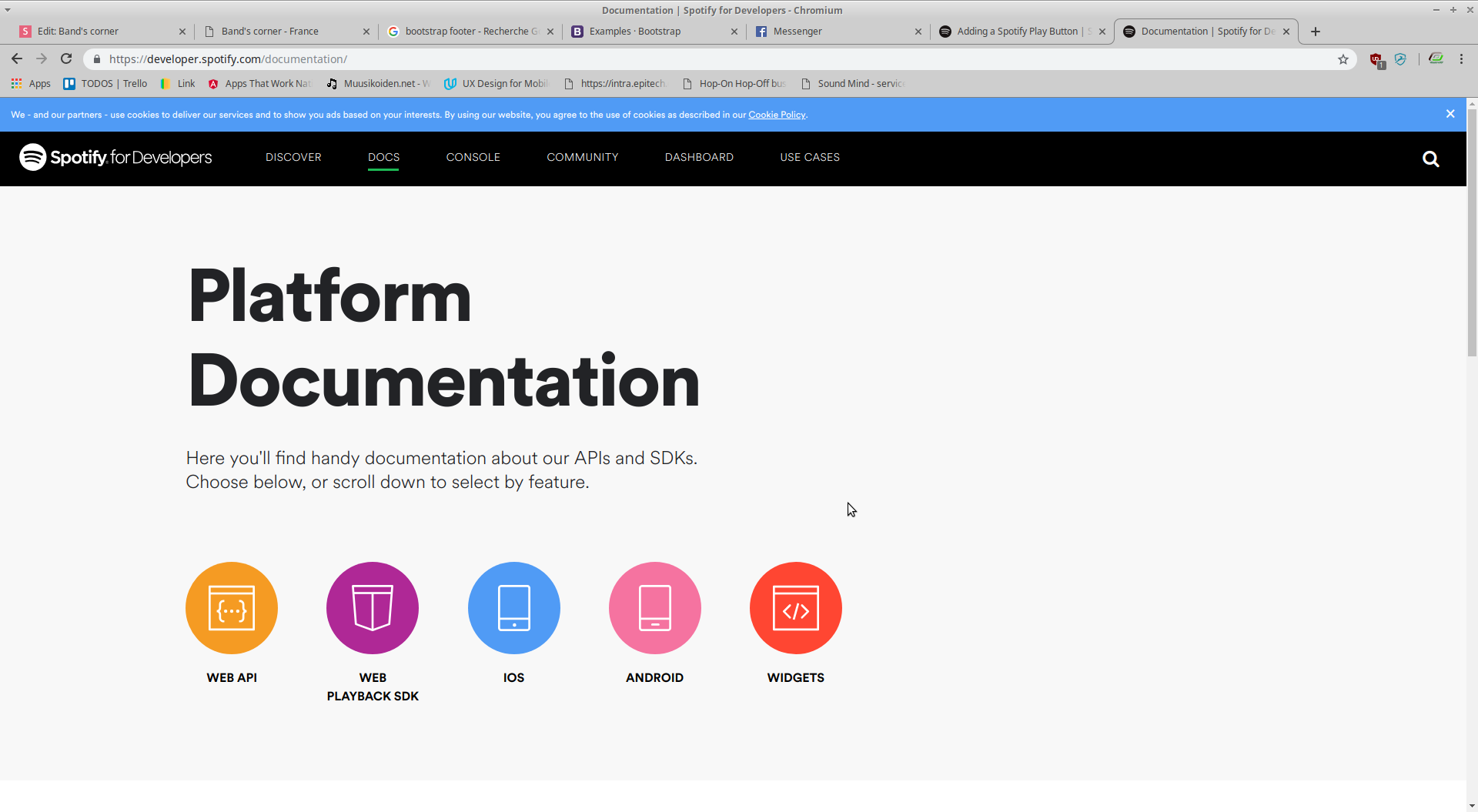Screen dimensions: 1478x812
Task: Open the Use Cases nav item
Action: coord(810,157)
